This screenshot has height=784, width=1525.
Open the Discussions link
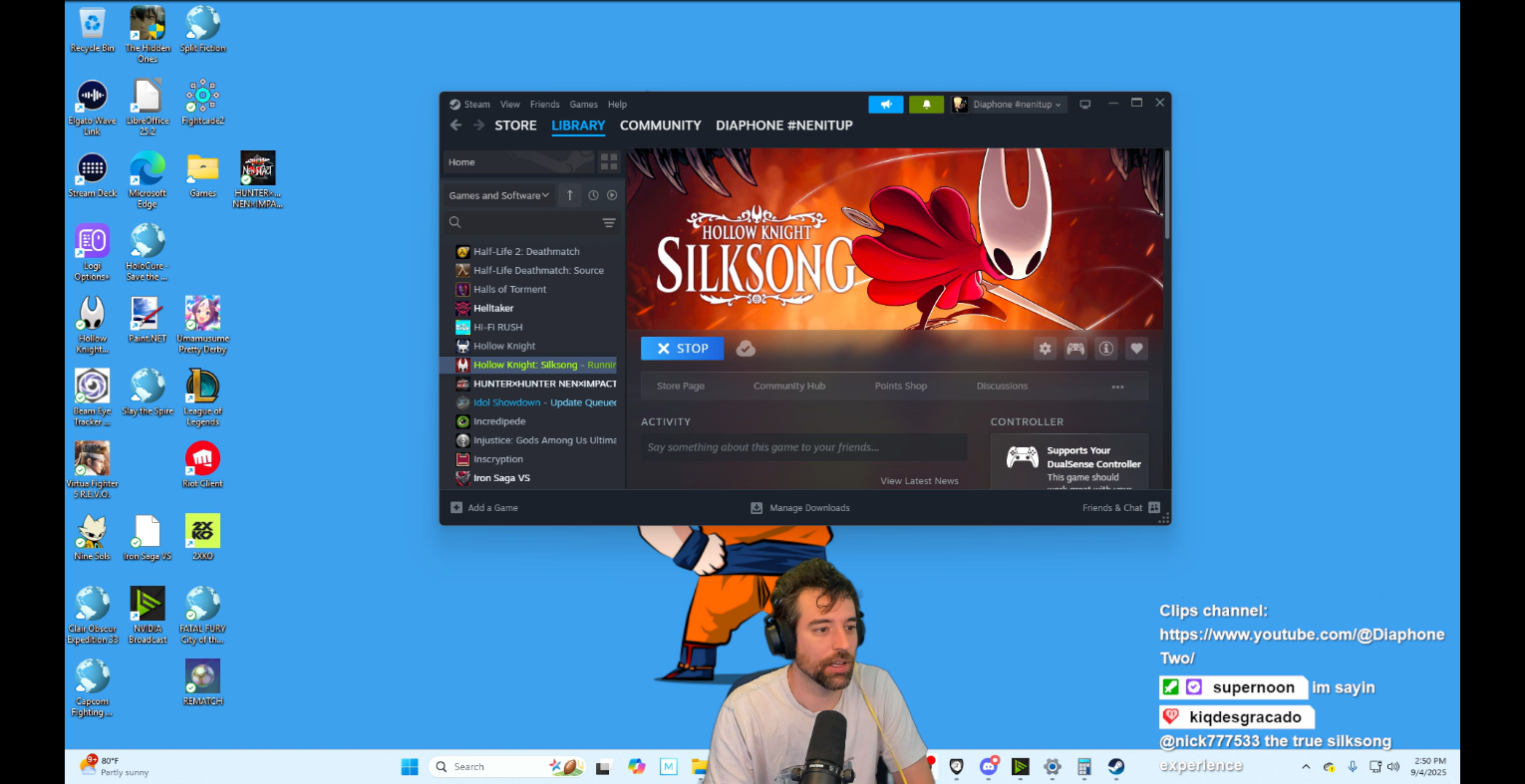tap(1003, 387)
